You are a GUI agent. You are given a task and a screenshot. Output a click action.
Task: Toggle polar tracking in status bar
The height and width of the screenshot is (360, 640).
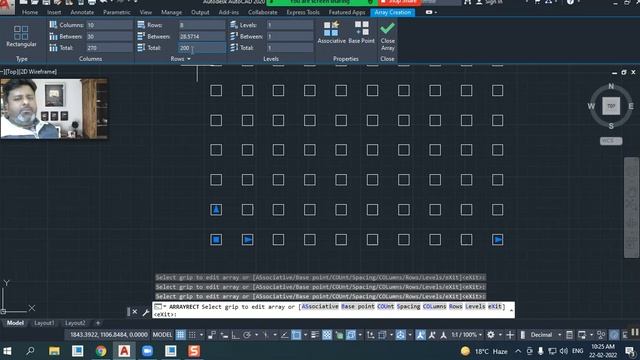(x=247, y=335)
